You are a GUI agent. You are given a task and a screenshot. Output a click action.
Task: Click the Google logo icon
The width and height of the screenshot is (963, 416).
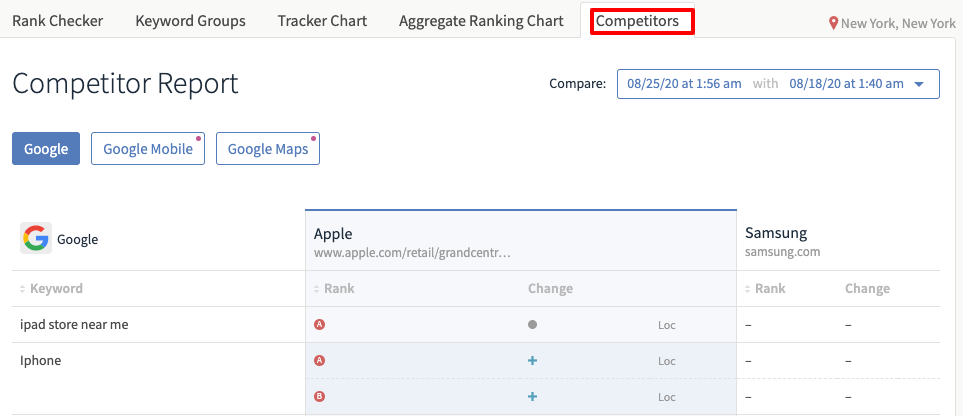[36, 238]
